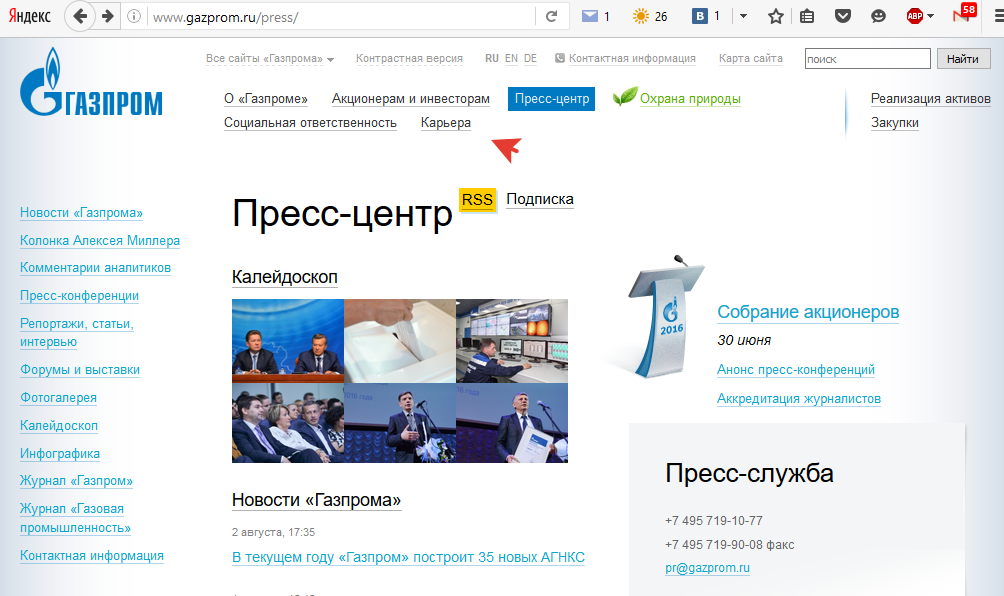The height and width of the screenshot is (596, 1004).
Task: Switch language to DE
Action: click(x=530, y=58)
